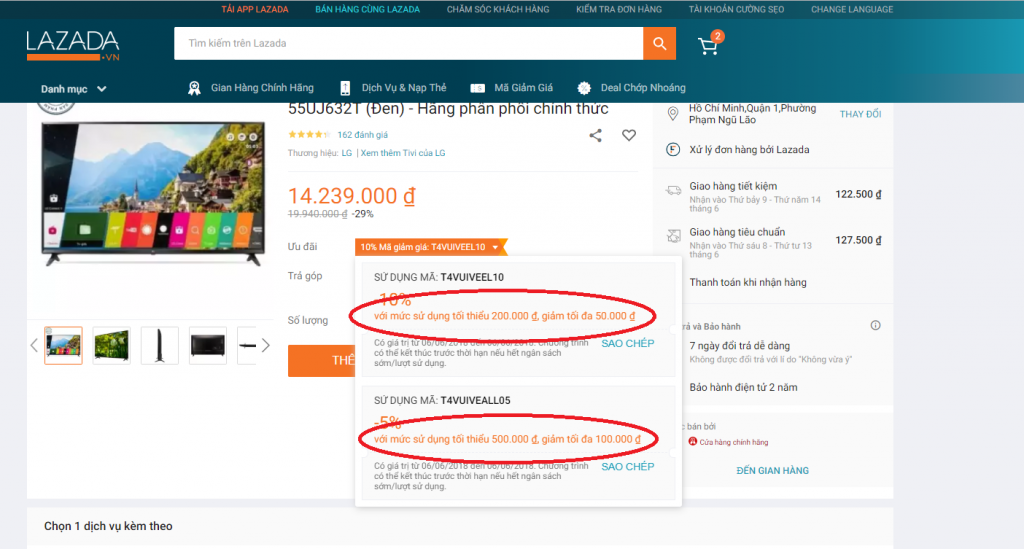This screenshot has height=549, width=1024.
Task: Share this product via share icon
Action: pyautogui.click(x=596, y=135)
